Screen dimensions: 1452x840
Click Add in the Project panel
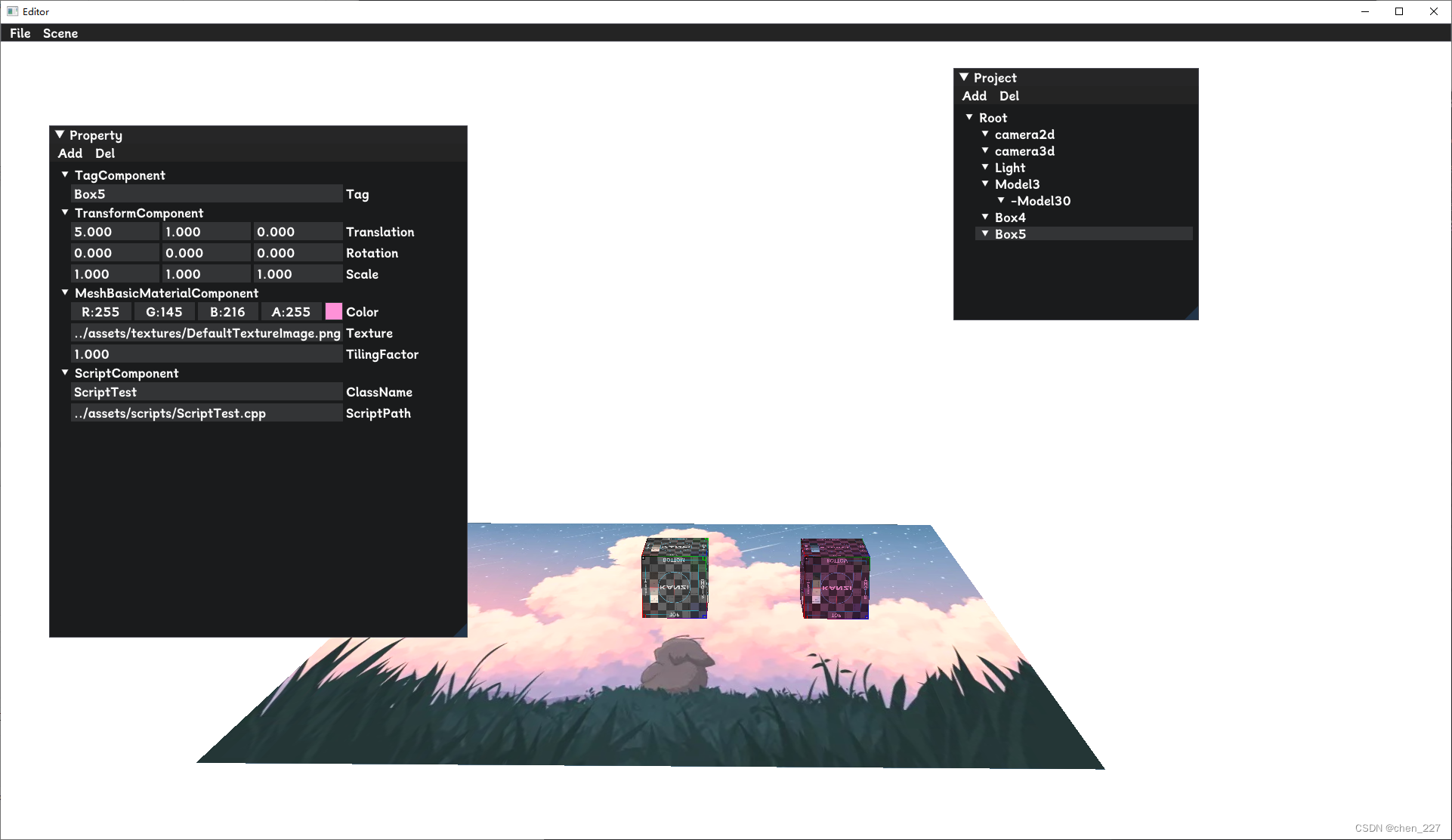pos(975,96)
